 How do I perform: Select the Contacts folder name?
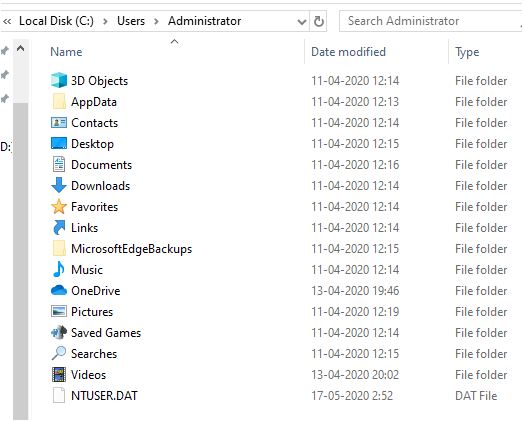tap(94, 123)
